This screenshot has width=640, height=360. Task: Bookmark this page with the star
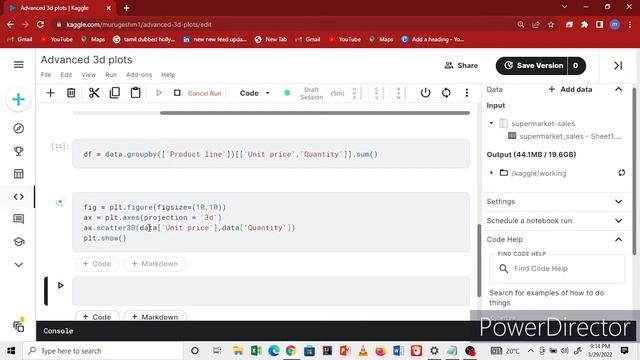[551, 24]
